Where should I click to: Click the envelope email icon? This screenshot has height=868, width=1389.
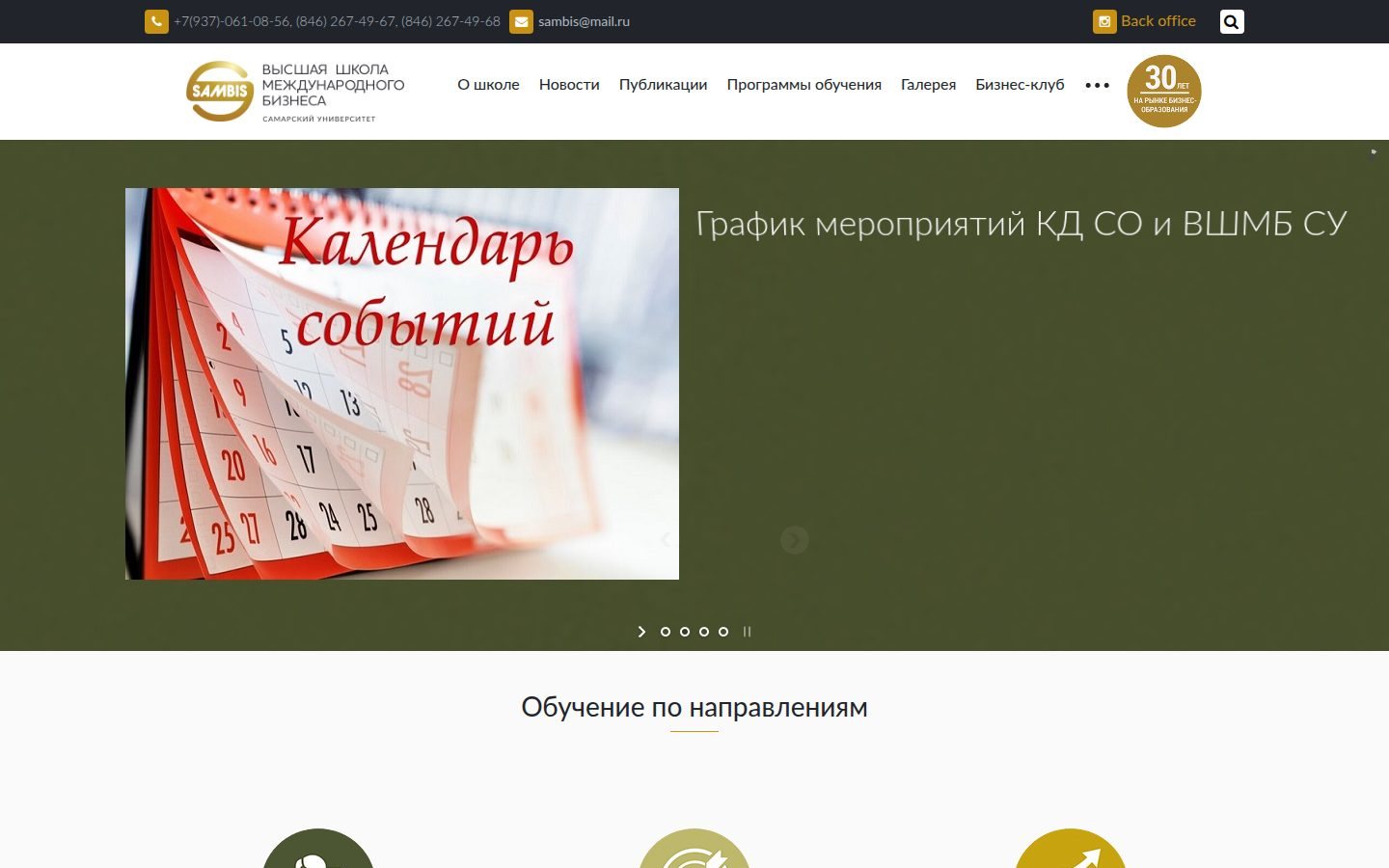[521, 21]
